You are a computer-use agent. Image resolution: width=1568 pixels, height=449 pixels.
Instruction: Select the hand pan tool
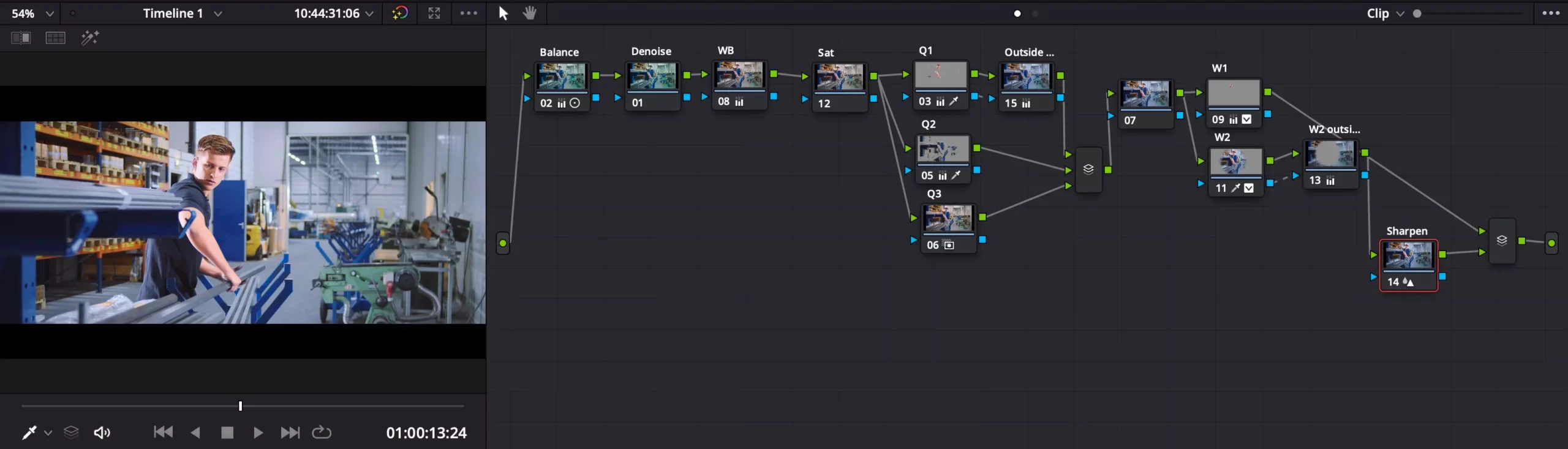click(x=529, y=13)
